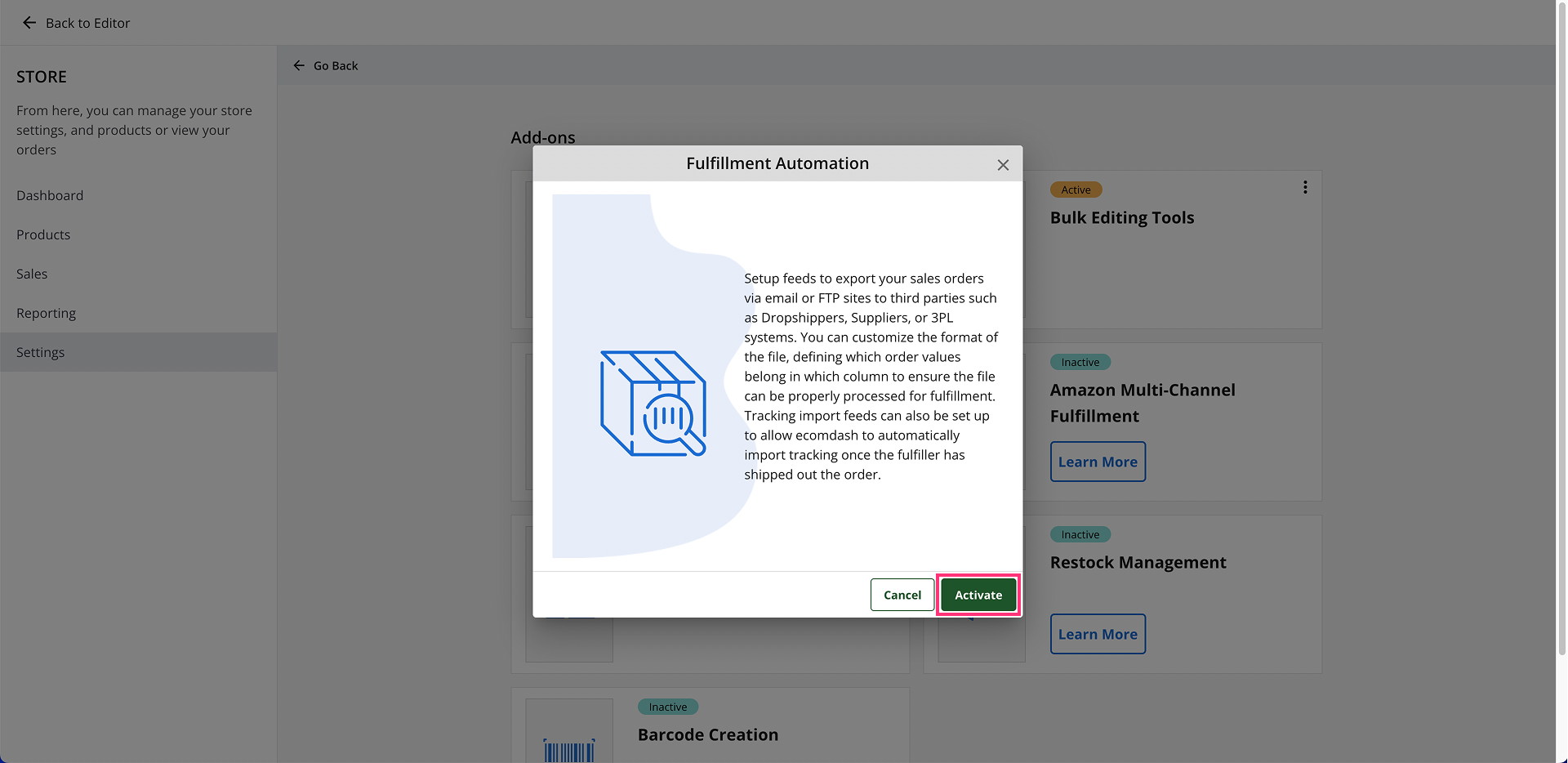Click the Go Back link text

pyautogui.click(x=336, y=65)
